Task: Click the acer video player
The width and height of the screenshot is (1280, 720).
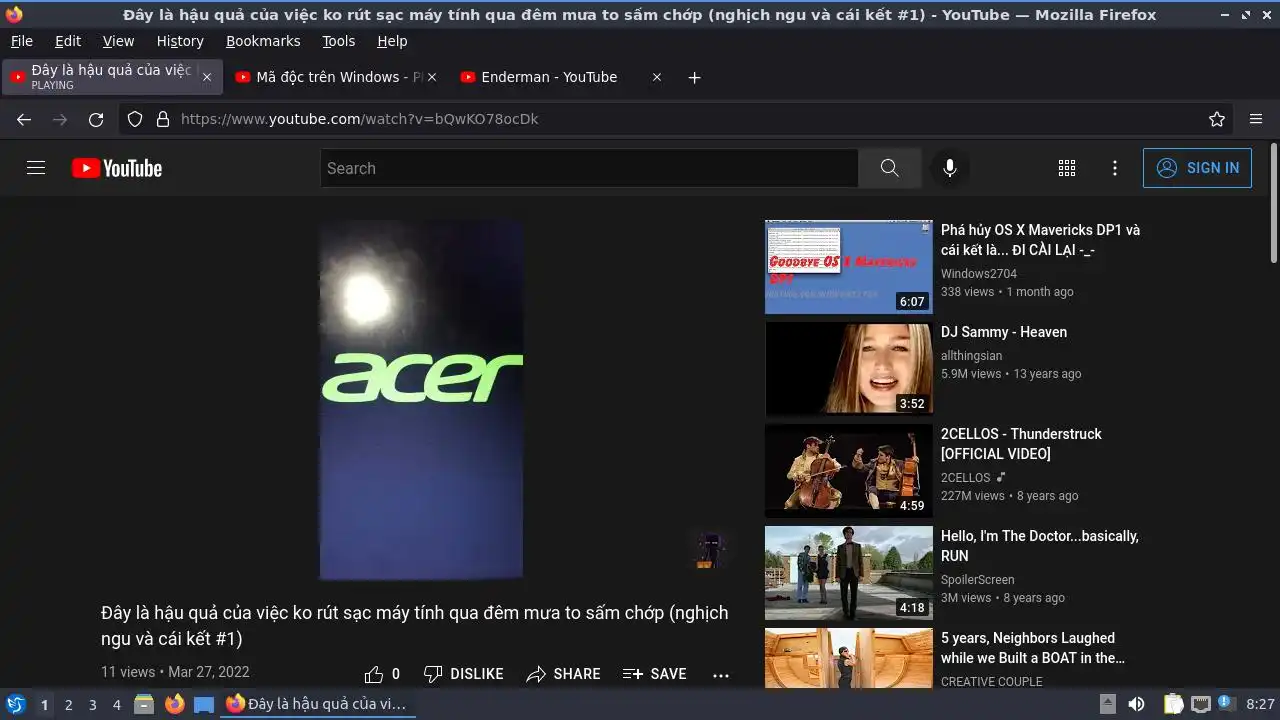Action: click(421, 400)
